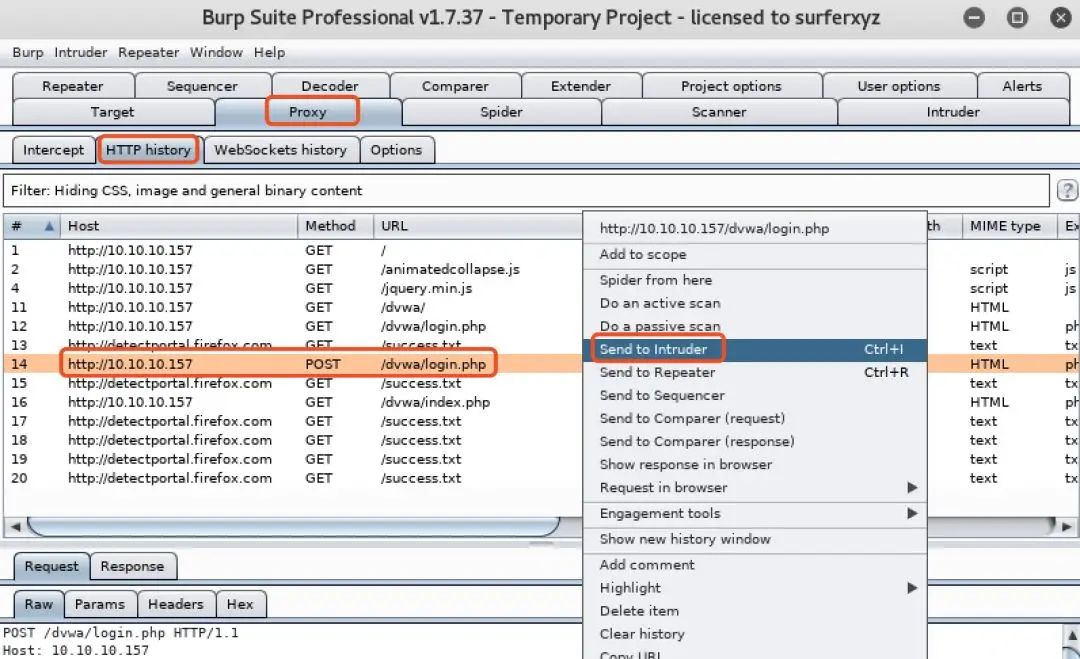
Task: Choose Send to Comparer (request)
Action: pos(754,419)
